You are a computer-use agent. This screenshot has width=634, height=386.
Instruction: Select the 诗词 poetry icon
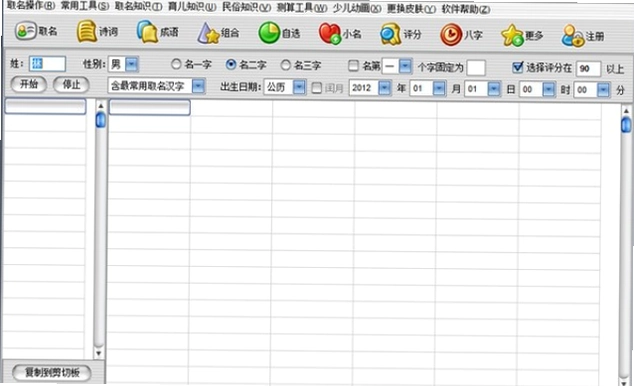click(86, 32)
